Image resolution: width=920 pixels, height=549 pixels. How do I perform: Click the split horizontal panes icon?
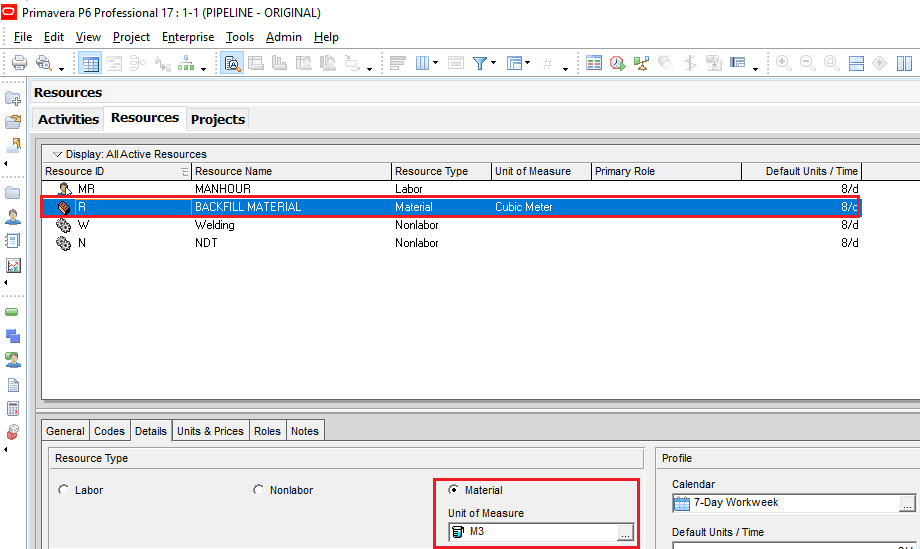point(856,63)
